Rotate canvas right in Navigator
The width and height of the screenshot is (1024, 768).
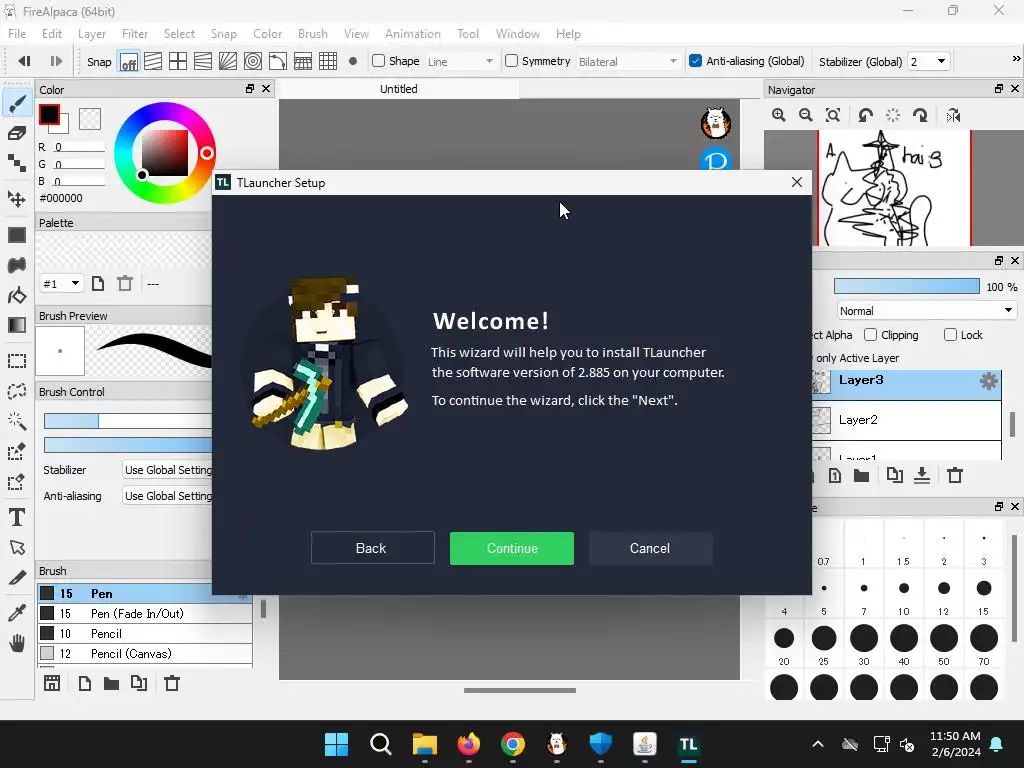pyautogui.click(x=921, y=116)
